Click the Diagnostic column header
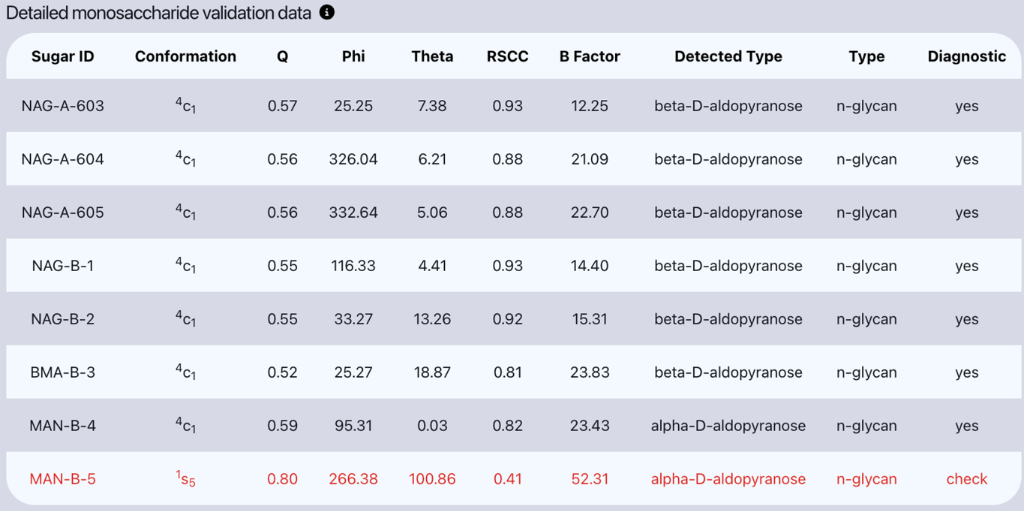The width and height of the screenshot is (1024, 512). coord(966,56)
